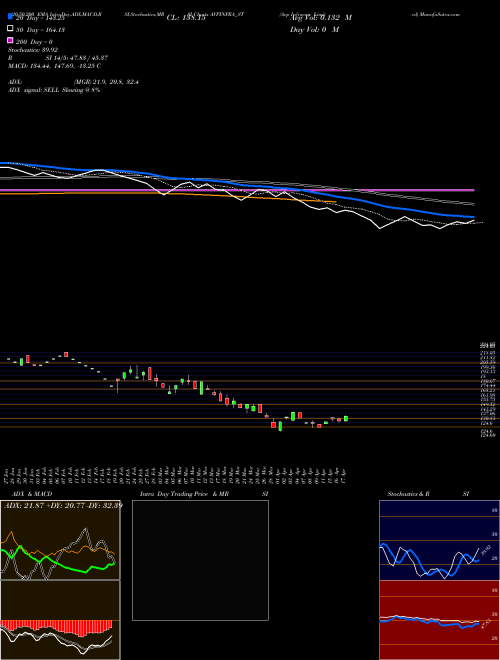The width and height of the screenshot is (500, 660).
Task: Click the magenta 200 Day horizontal line
Action: [237, 190]
